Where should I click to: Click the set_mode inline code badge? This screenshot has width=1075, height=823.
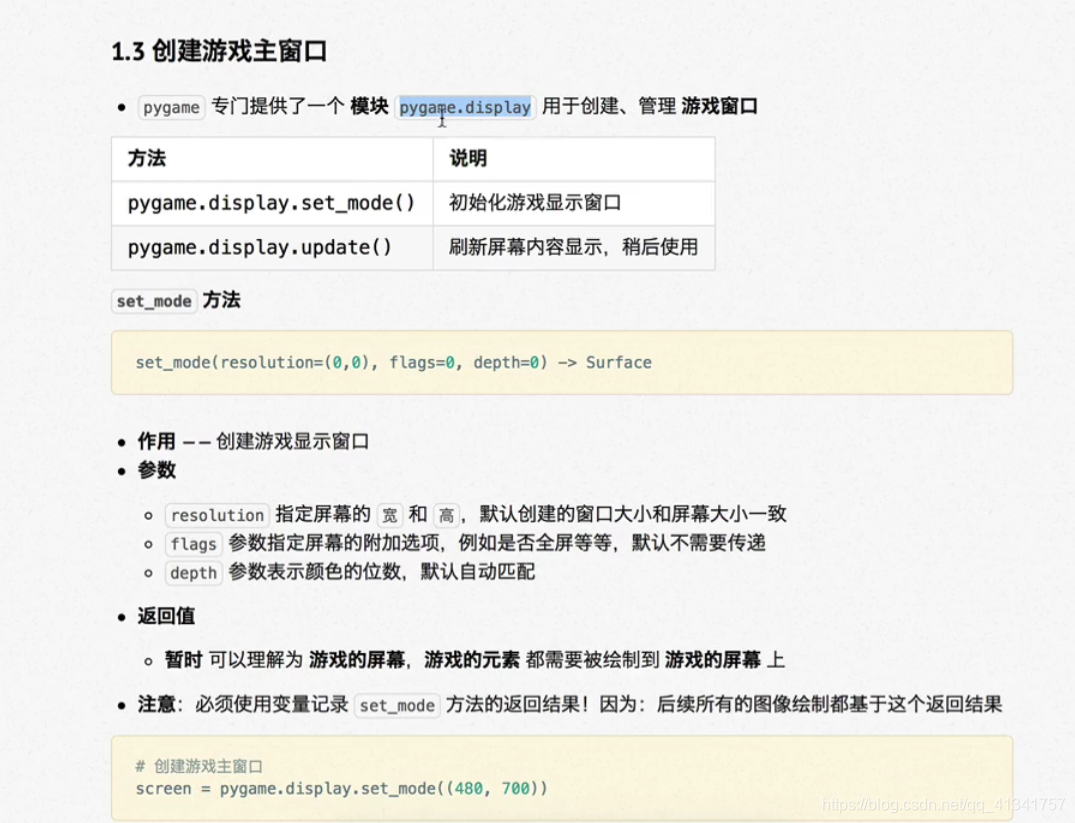[x=153, y=300]
